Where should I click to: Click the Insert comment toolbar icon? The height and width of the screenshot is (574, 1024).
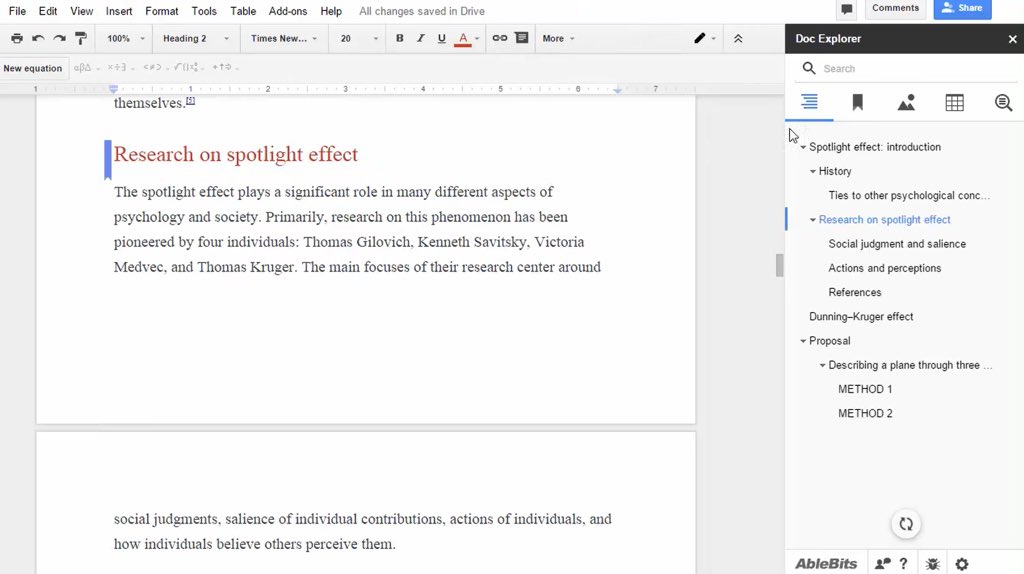click(522, 38)
